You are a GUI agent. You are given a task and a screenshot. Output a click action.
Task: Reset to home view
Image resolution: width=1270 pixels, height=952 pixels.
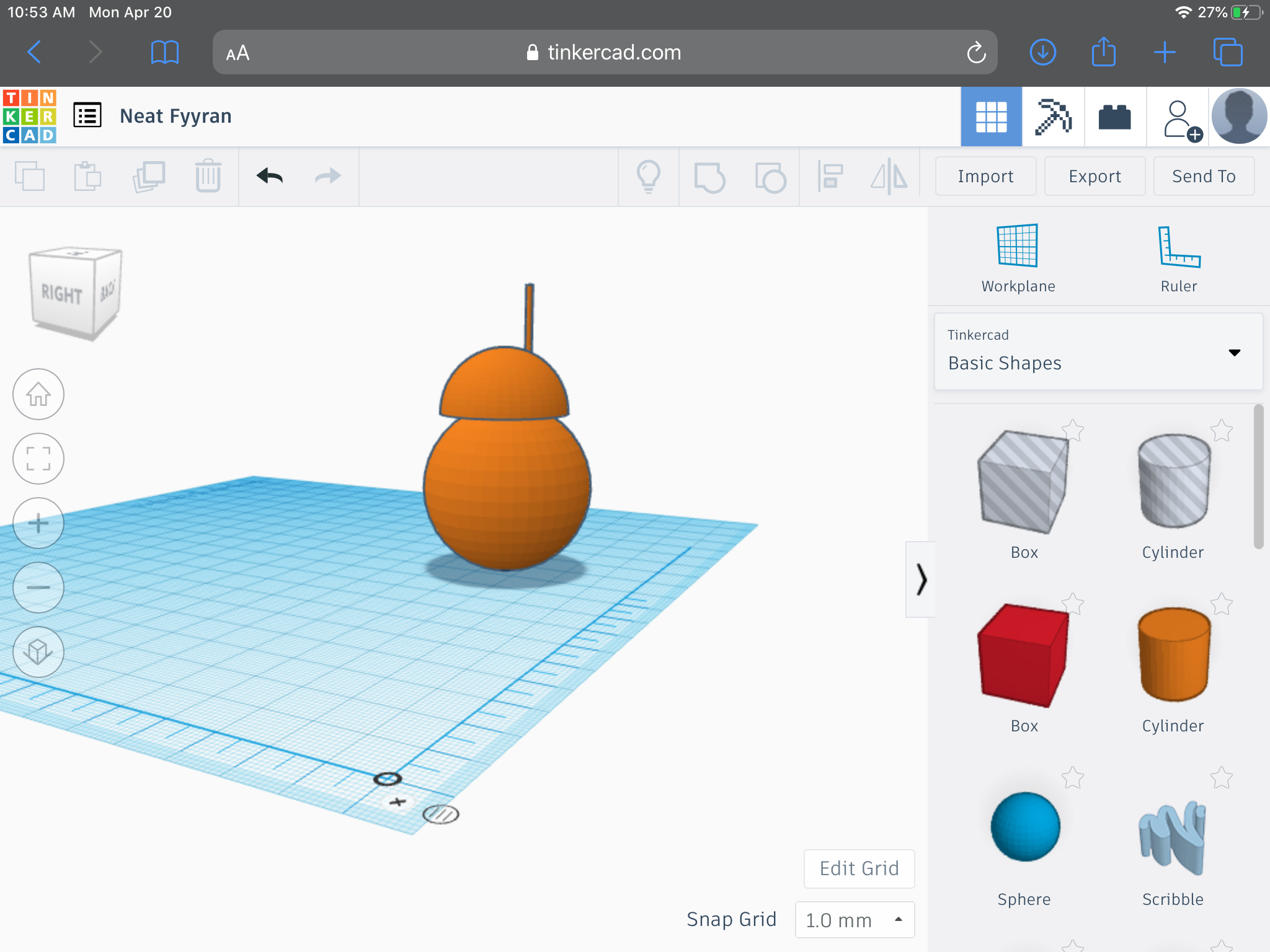(38, 394)
